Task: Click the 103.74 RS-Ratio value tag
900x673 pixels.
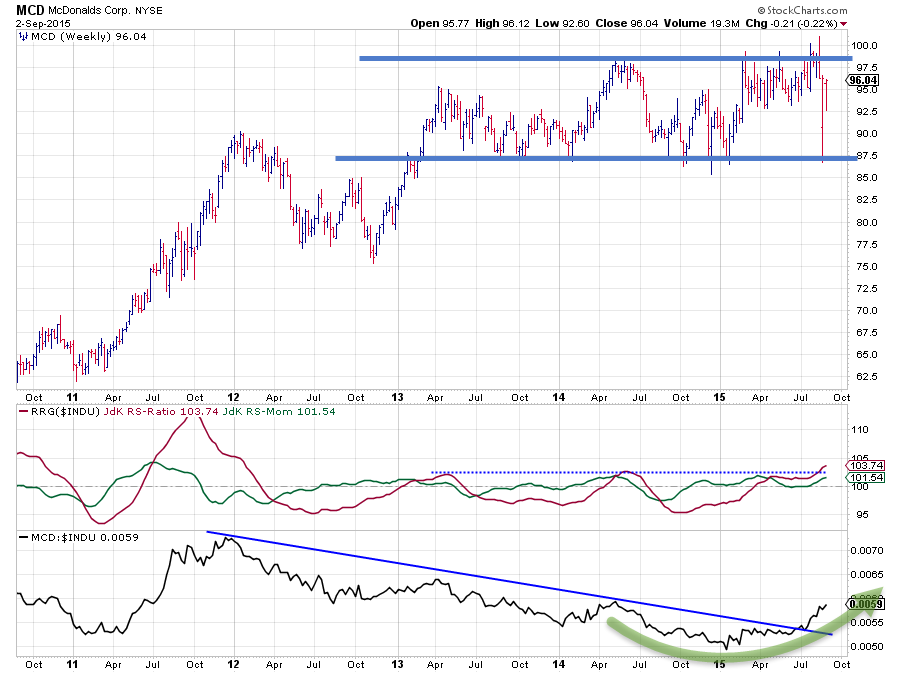Action: click(x=866, y=466)
